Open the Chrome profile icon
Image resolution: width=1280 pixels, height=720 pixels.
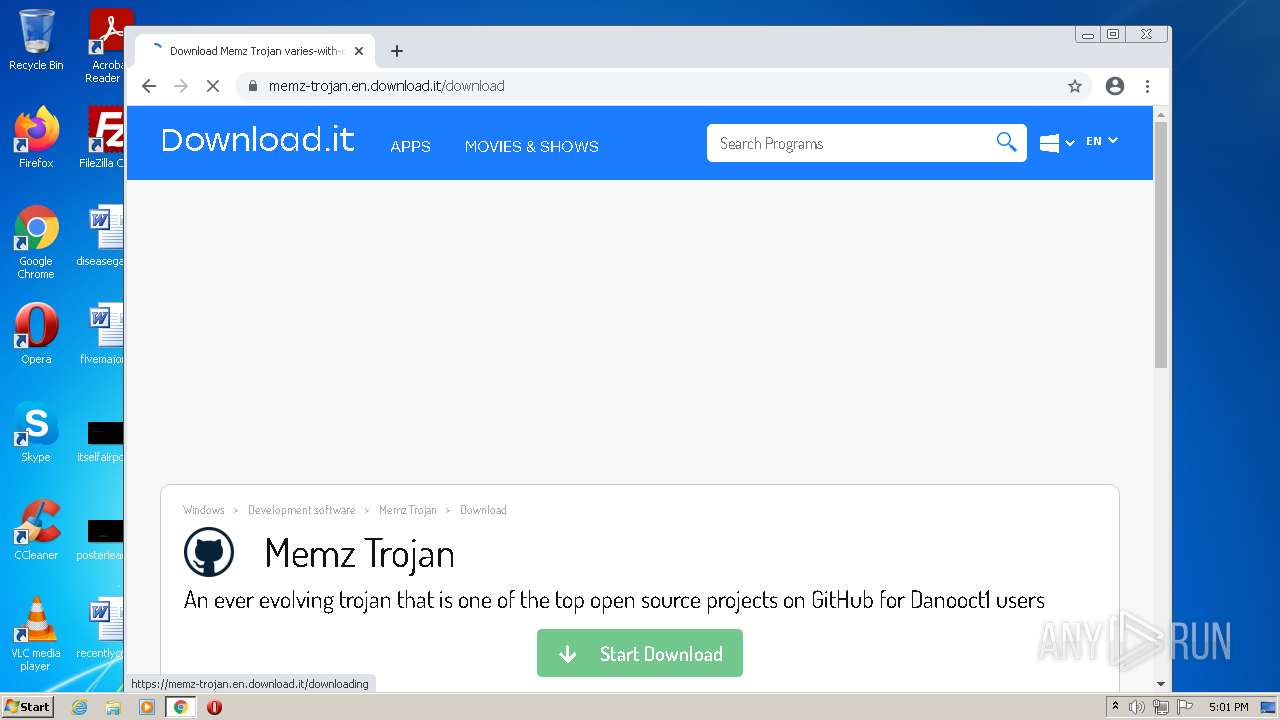[1115, 86]
